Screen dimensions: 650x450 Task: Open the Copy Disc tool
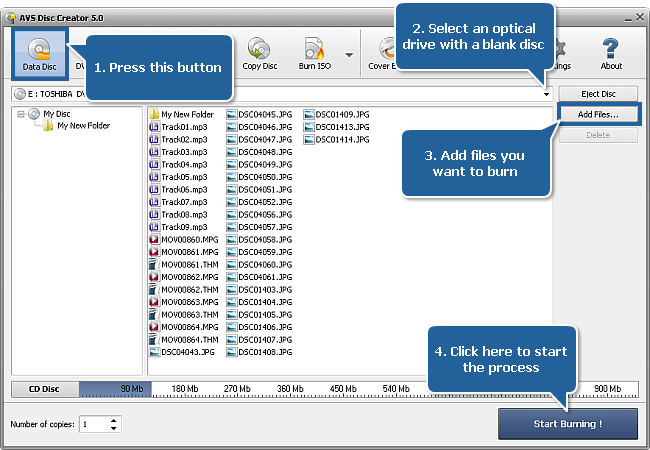(x=260, y=53)
